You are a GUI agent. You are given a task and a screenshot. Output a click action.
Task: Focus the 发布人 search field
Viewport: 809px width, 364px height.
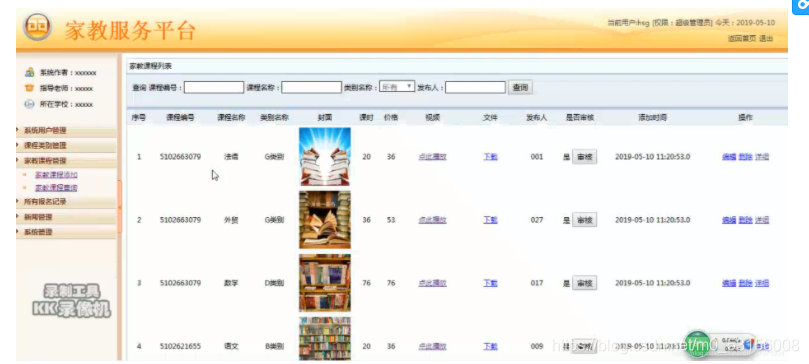(x=475, y=87)
